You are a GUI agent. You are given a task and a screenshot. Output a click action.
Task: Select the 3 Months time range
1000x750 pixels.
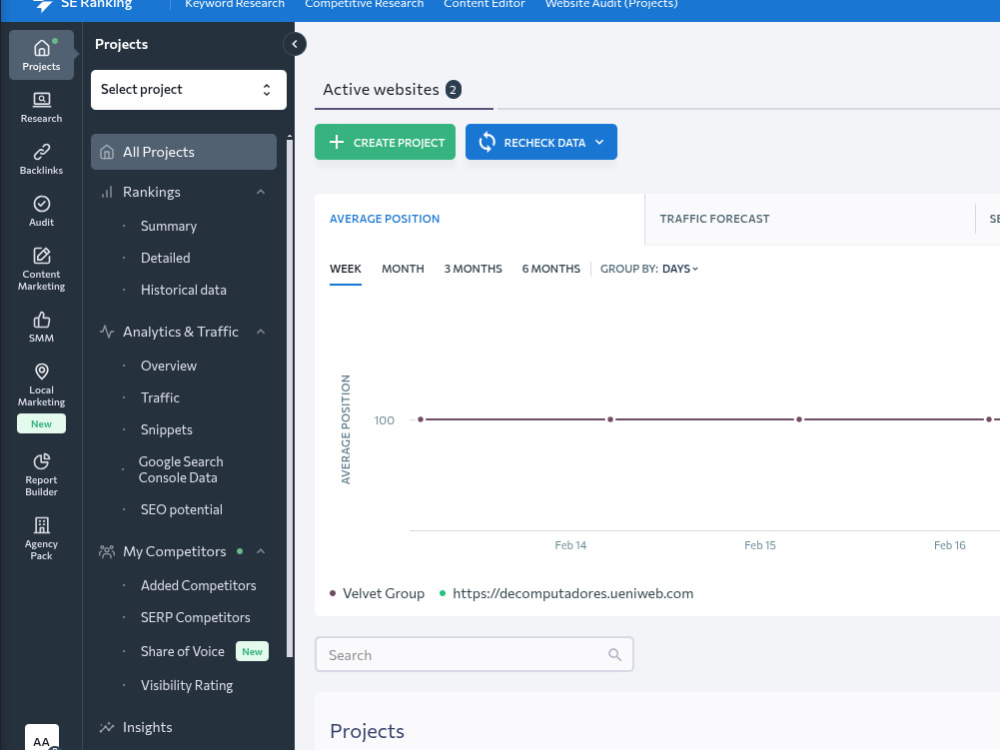coord(473,268)
